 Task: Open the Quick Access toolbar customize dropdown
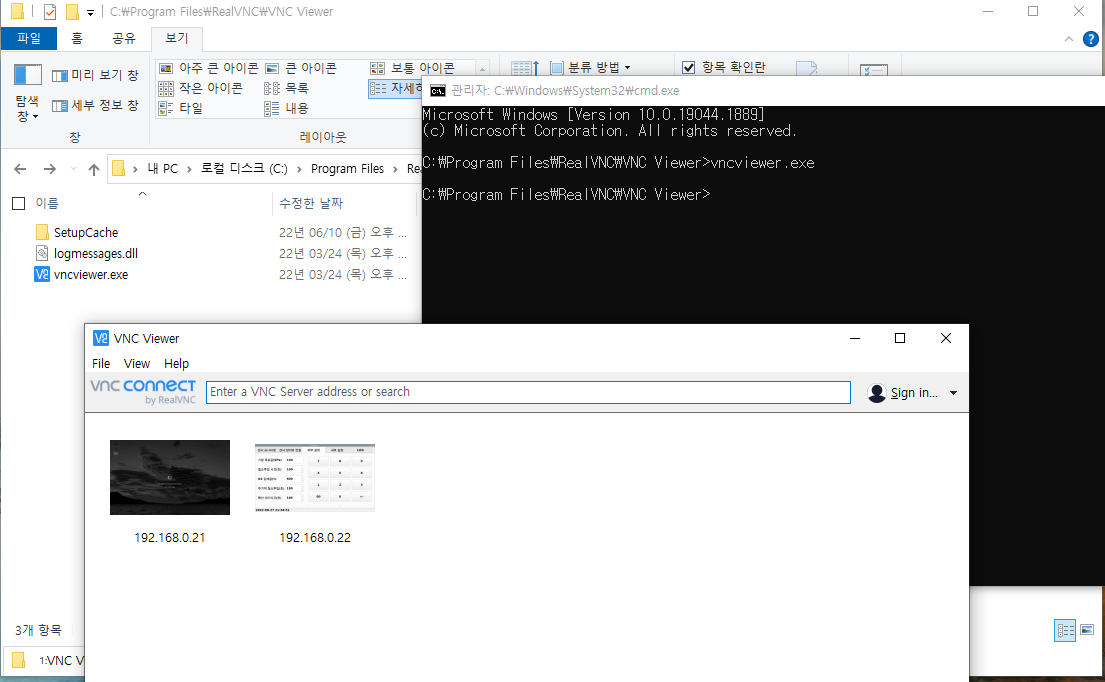(90, 12)
